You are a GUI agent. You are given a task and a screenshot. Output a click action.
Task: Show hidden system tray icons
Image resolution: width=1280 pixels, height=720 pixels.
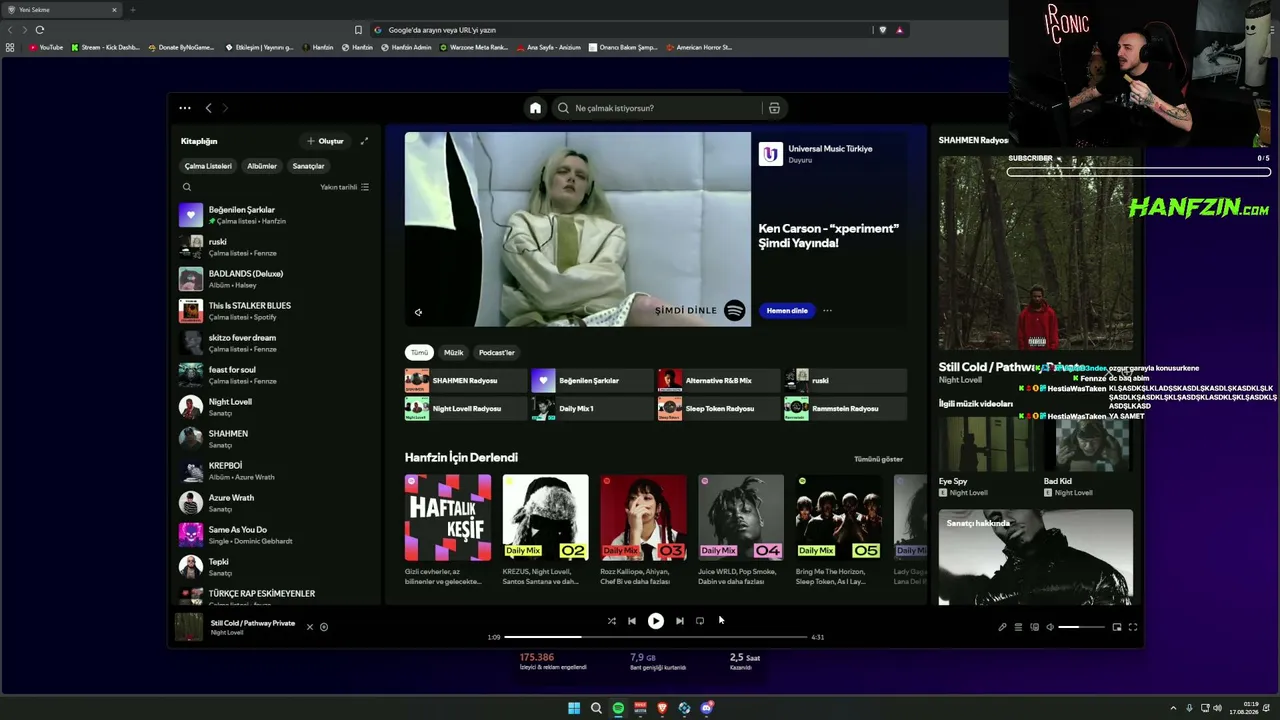coord(1173,708)
